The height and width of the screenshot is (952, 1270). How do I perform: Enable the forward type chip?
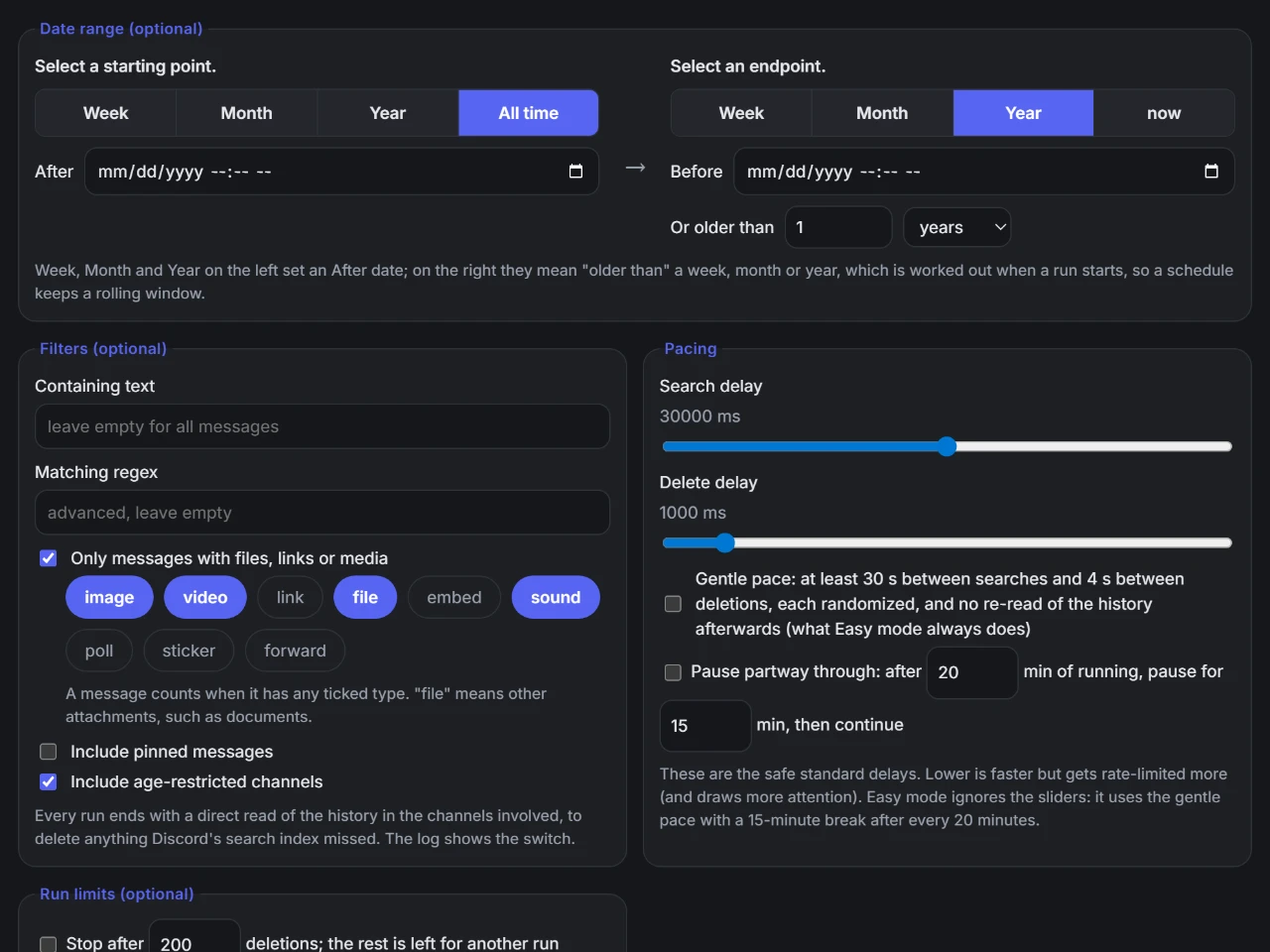tap(295, 651)
